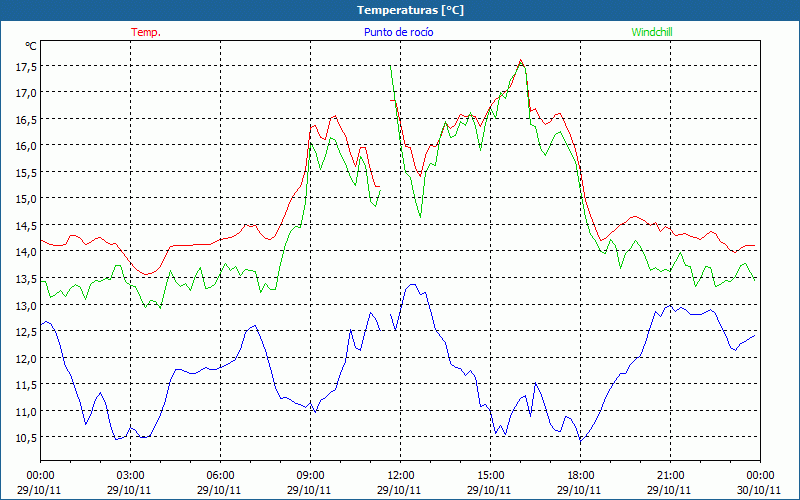Viewport: 800px width, 500px height.
Task: Click the 14,0 y-axis value
Action: pos(27,252)
